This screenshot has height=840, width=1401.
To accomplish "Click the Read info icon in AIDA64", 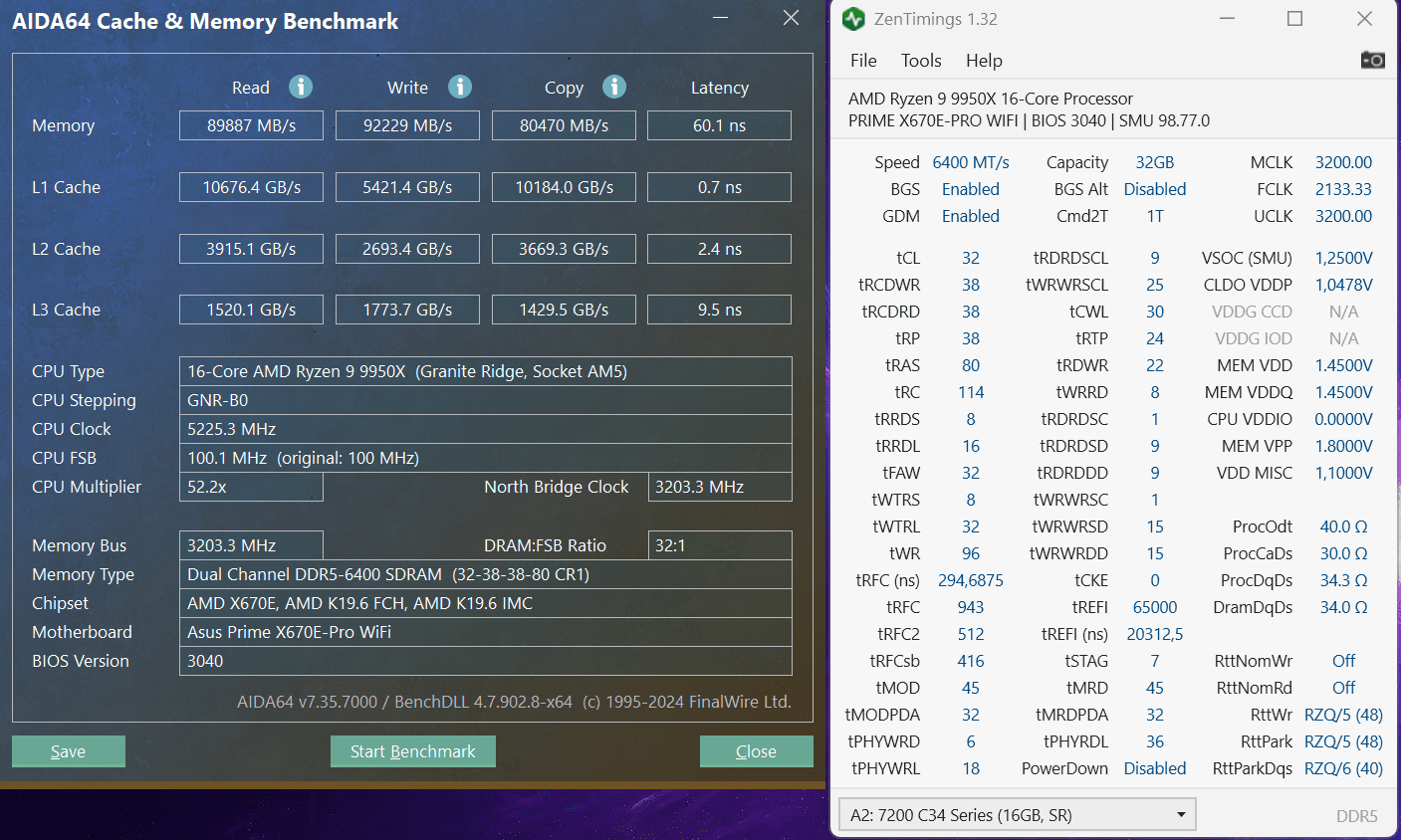I will [301, 87].
